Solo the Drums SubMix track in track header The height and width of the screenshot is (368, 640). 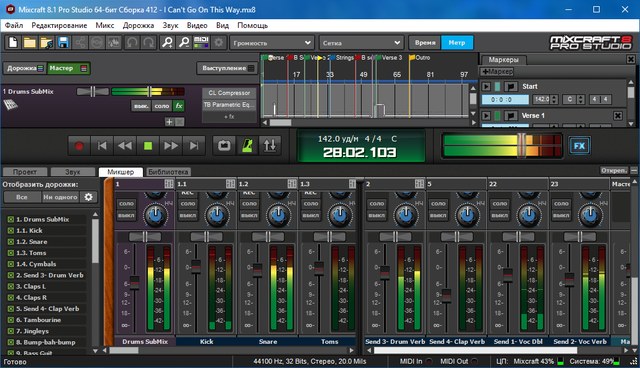(x=162, y=106)
